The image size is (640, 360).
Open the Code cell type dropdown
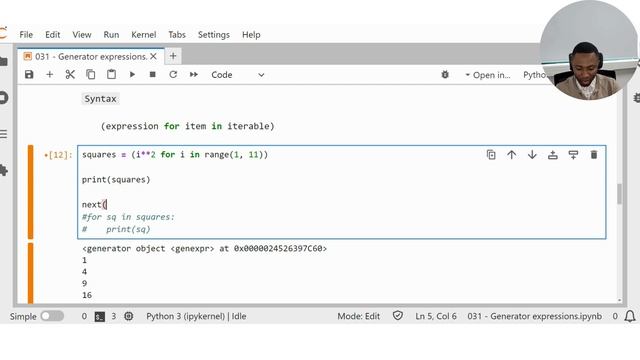238,75
